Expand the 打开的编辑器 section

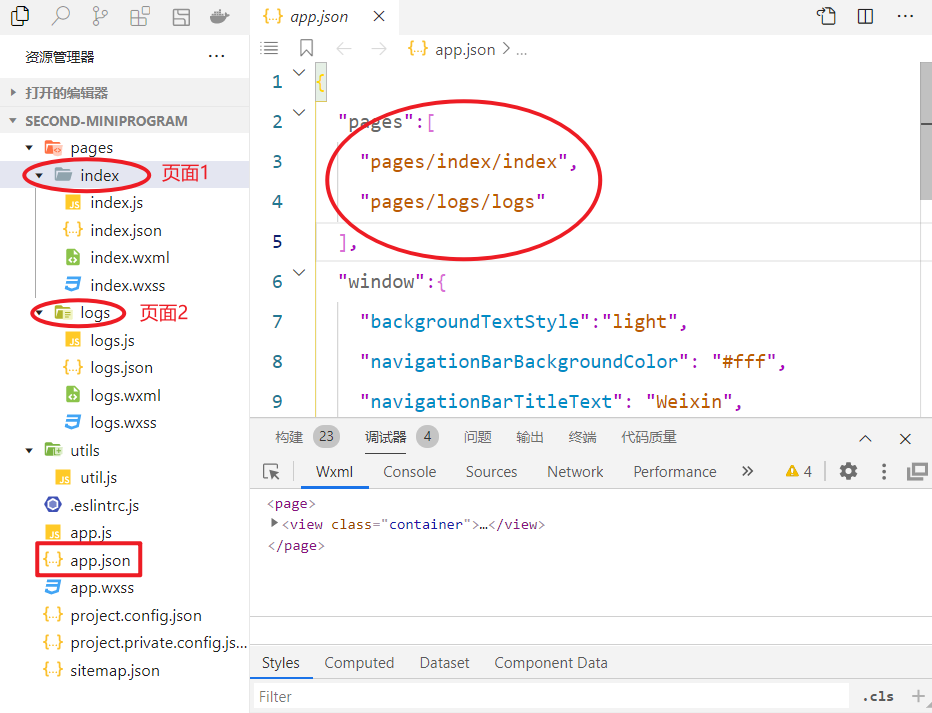[x=14, y=93]
